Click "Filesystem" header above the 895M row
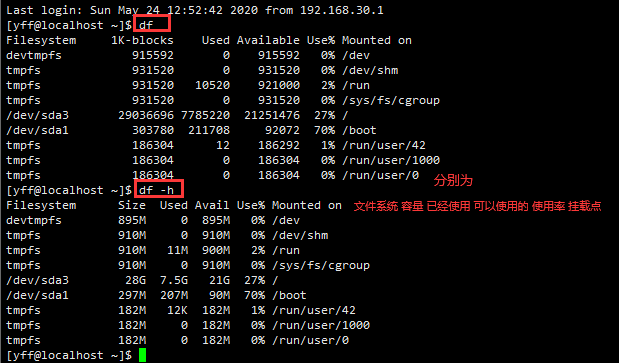The height and width of the screenshot is (363, 619). click(x=41, y=205)
